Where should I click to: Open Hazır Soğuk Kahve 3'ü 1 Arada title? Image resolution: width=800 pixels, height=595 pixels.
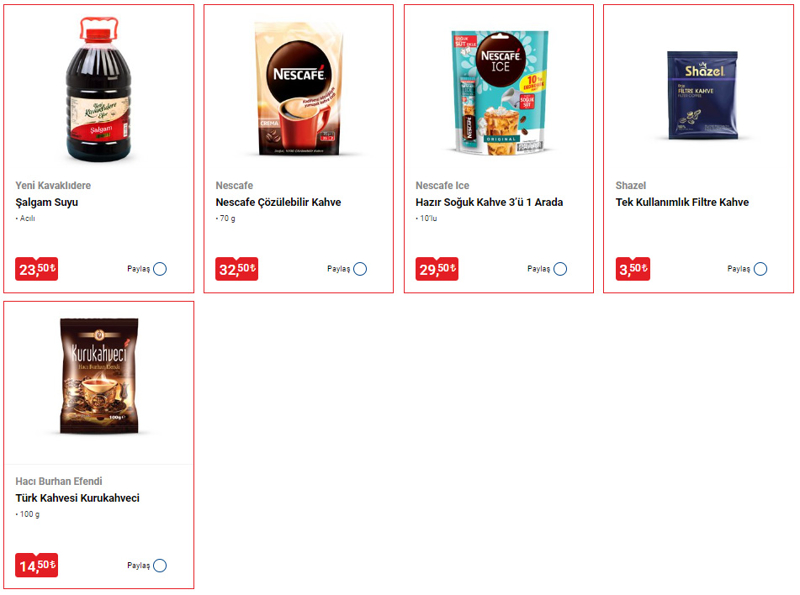(x=489, y=203)
